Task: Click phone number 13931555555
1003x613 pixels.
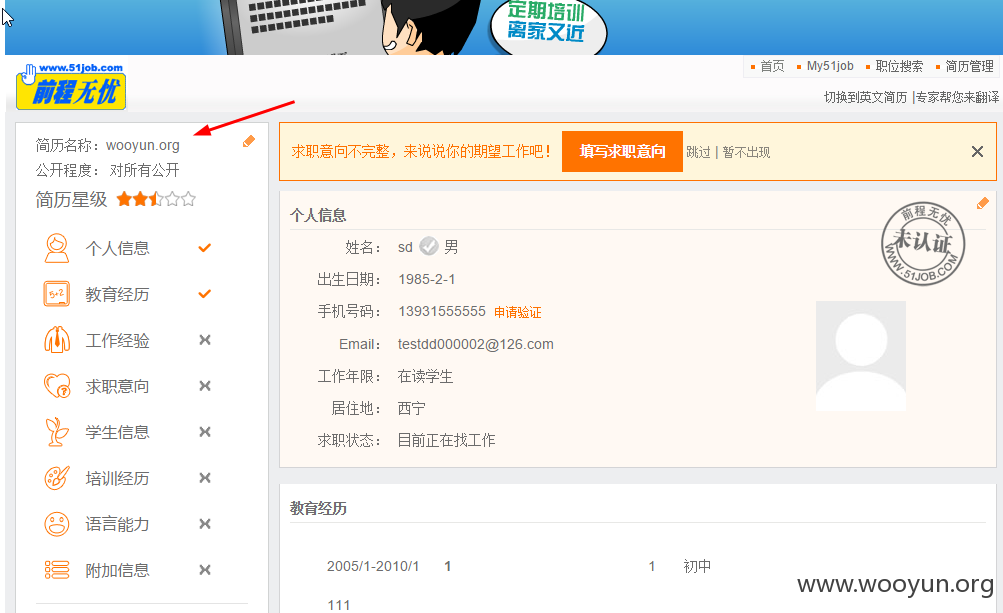Action: point(442,312)
